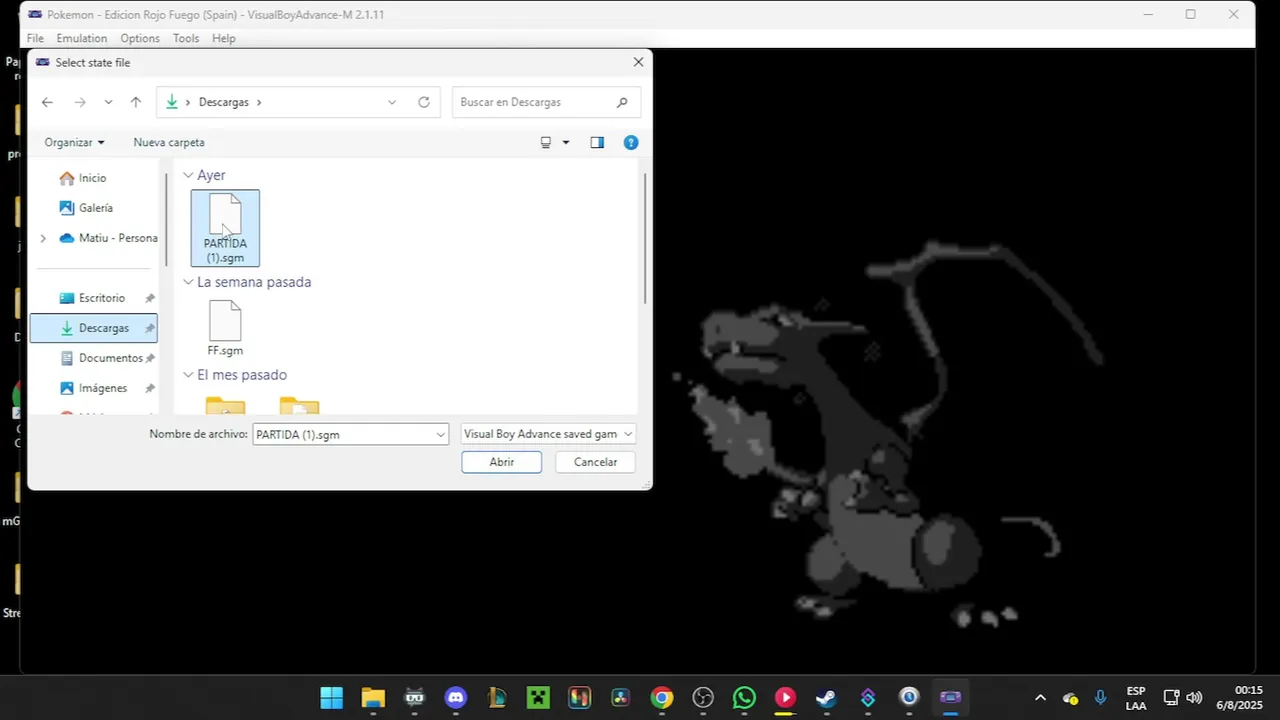Open the filename combo box dropdown arrow
This screenshot has width=1280, height=720.
pos(441,434)
